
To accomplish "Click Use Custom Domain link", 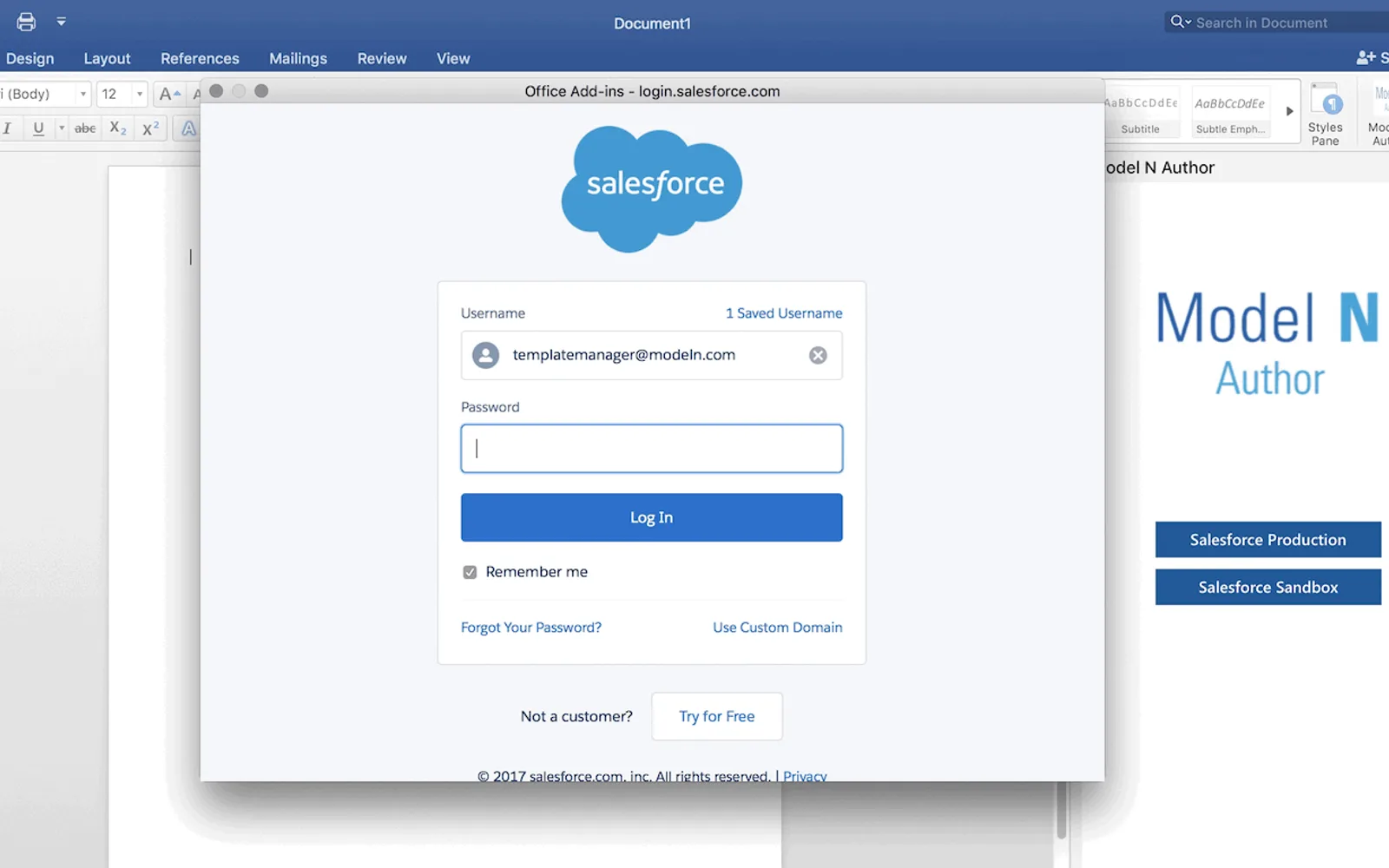I will [778, 628].
